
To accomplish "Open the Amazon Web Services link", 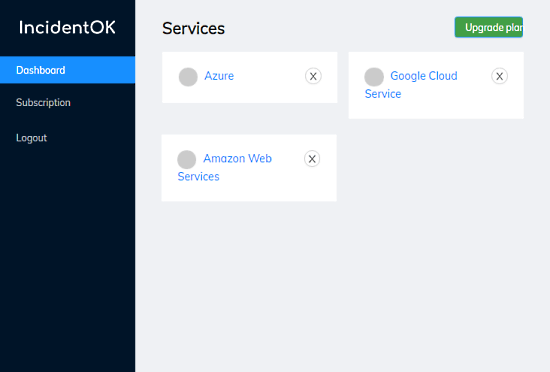I will 224,168.
